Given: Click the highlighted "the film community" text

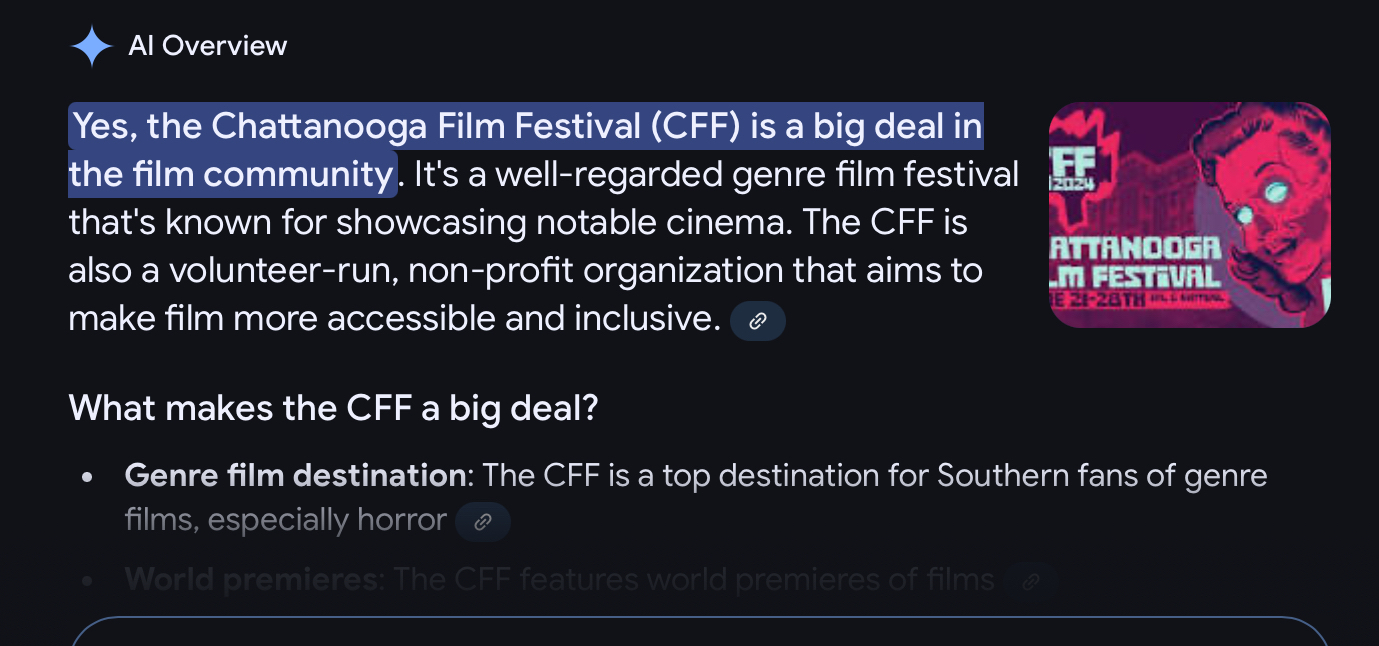Looking at the screenshot, I should click(231, 175).
